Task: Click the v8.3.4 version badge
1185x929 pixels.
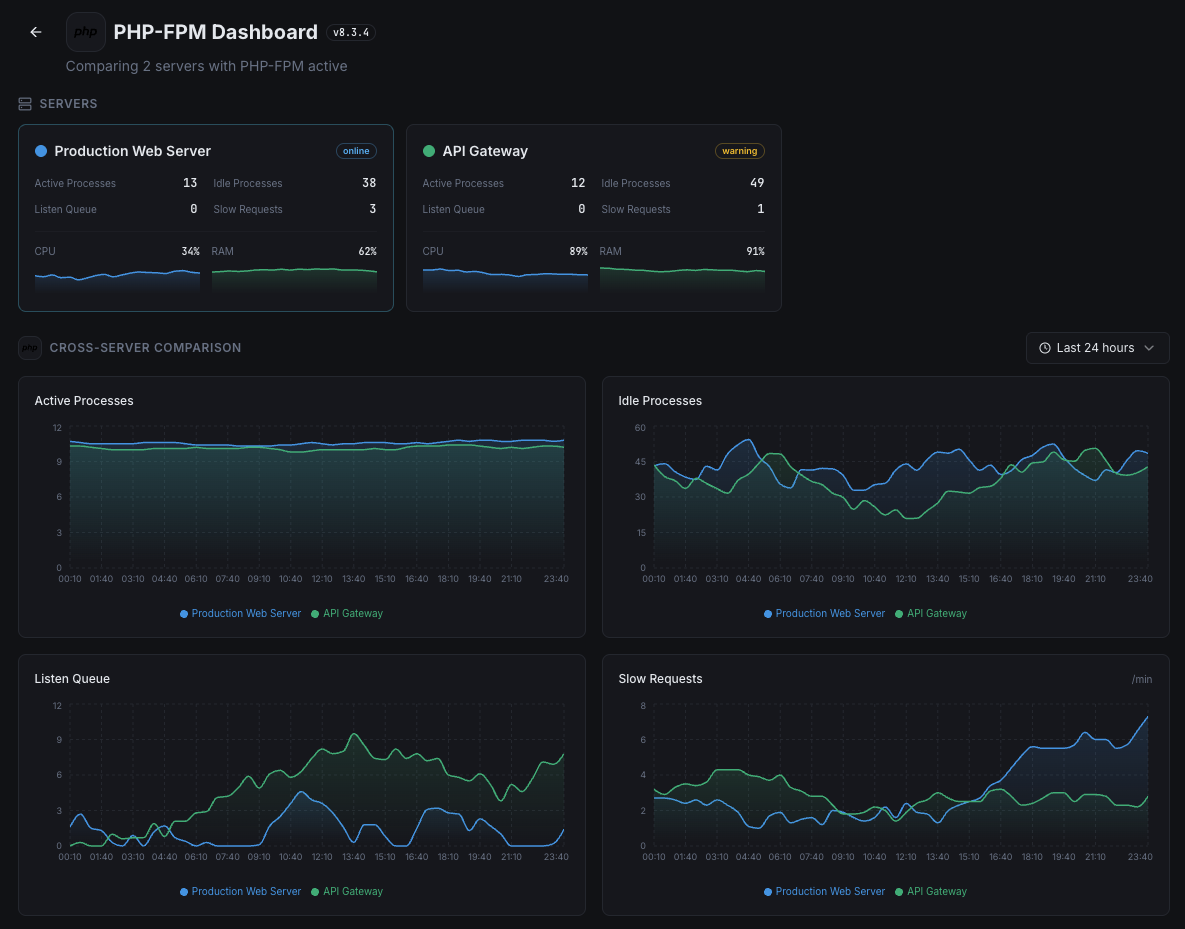Action: click(x=350, y=31)
